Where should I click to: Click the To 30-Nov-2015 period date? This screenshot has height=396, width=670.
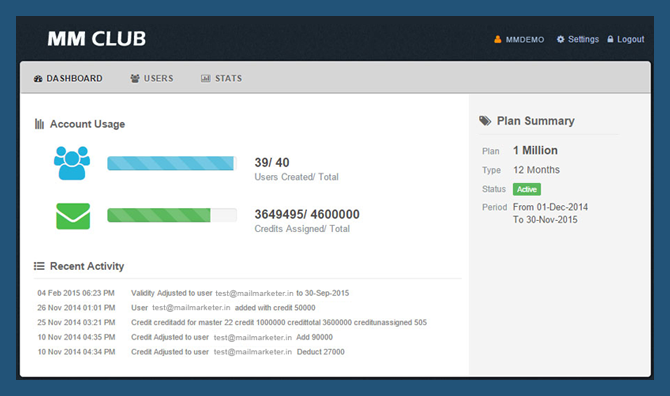point(545,220)
